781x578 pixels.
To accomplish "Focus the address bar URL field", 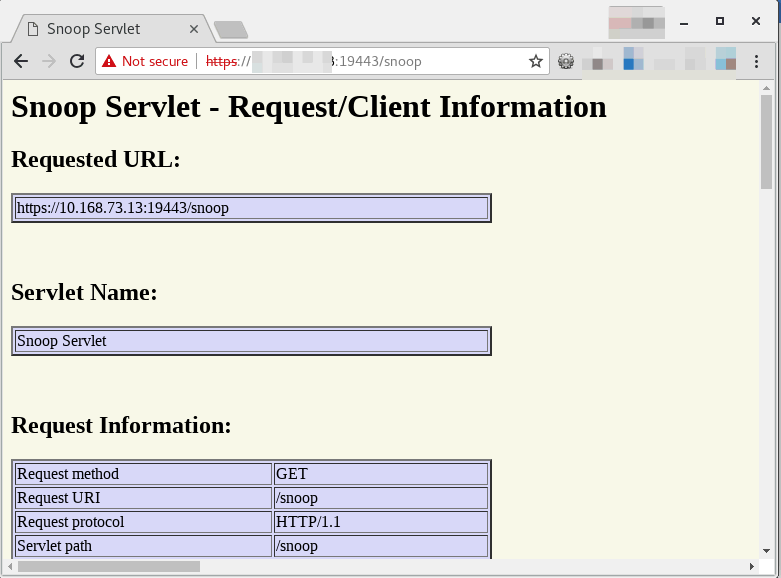I will 380,61.
